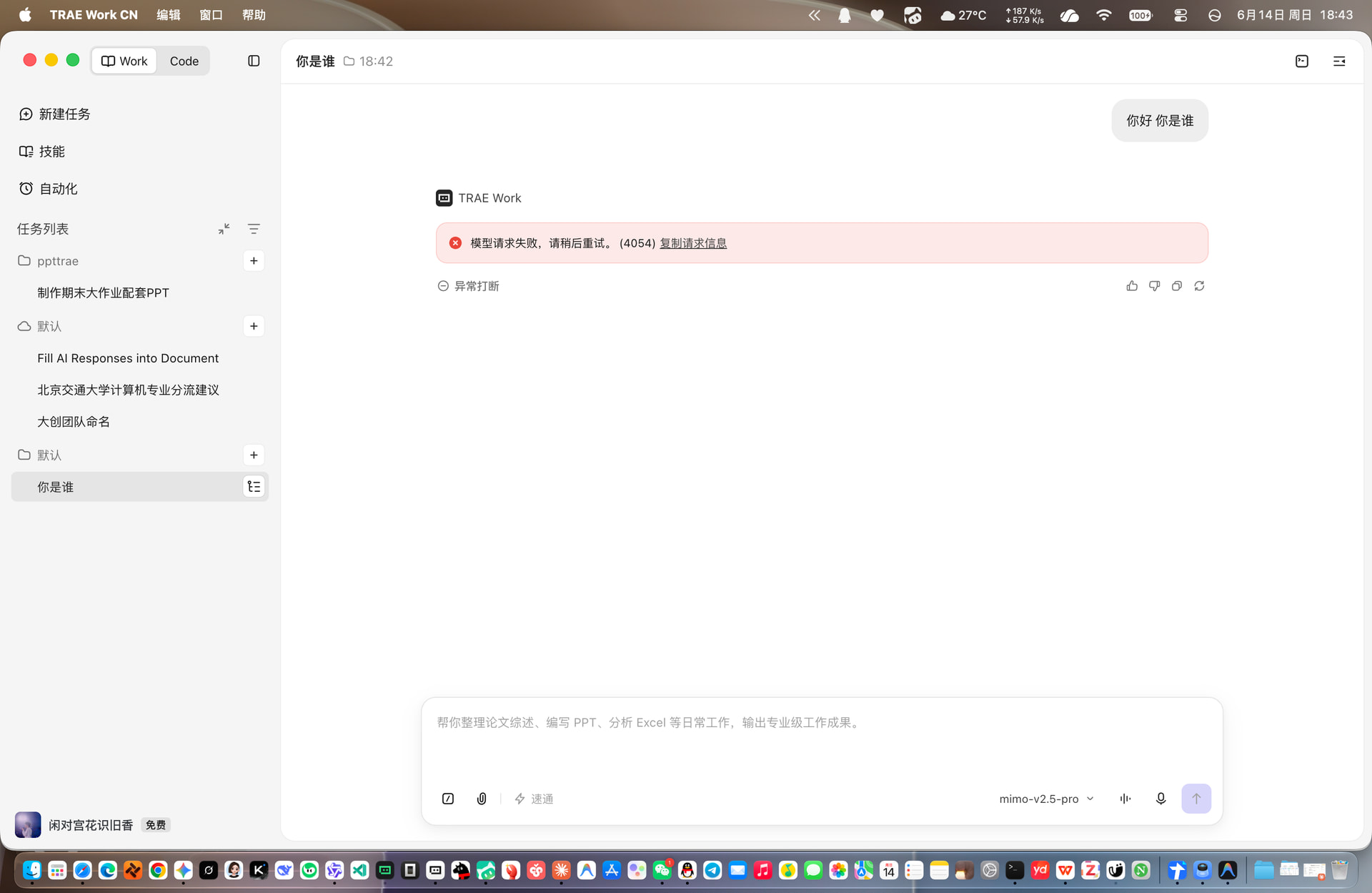Add task in cloud 默认 group
The height and width of the screenshot is (893, 1372).
point(254,326)
